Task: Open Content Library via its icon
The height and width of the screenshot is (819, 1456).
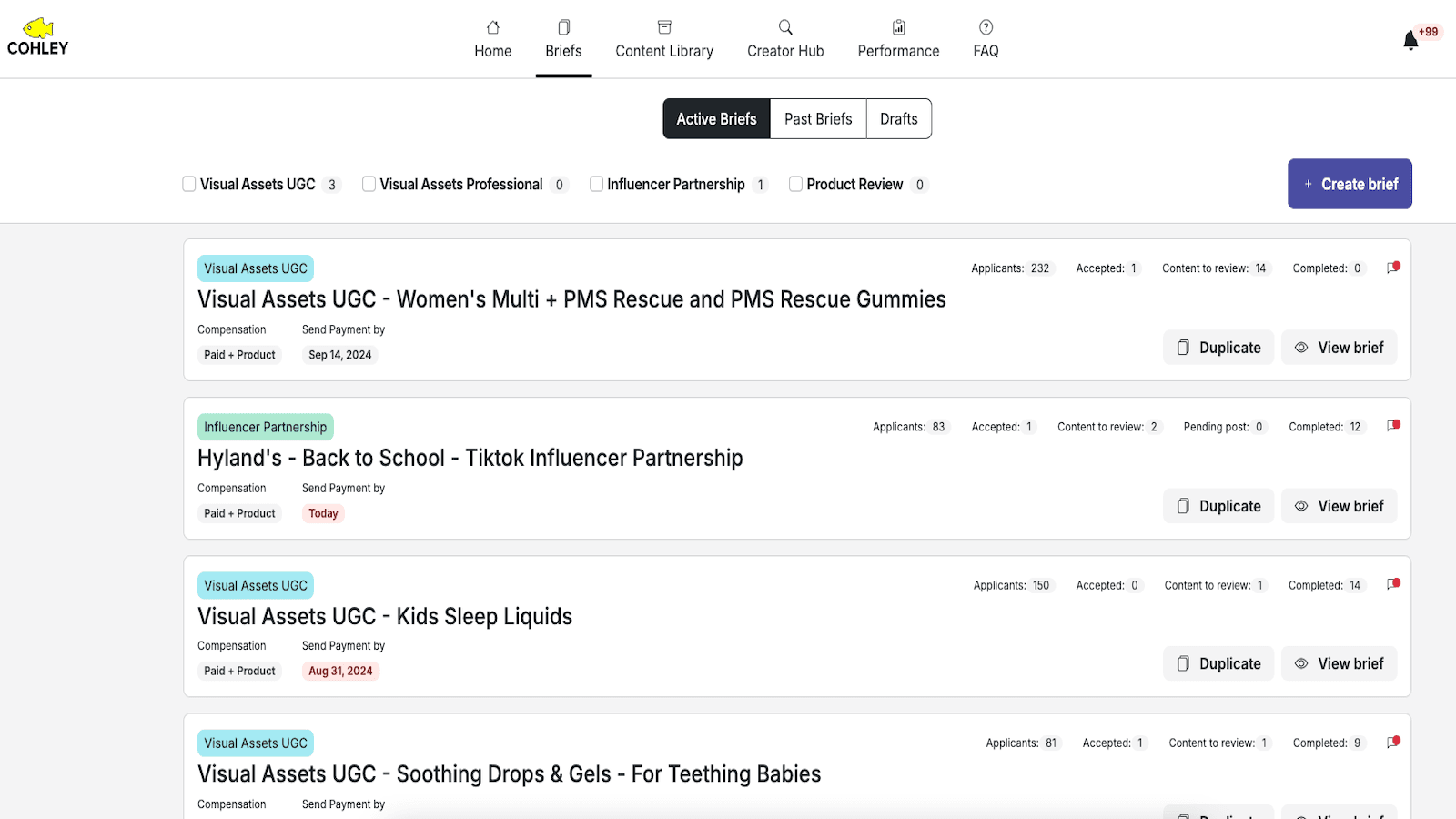Action: tap(664, 27)
